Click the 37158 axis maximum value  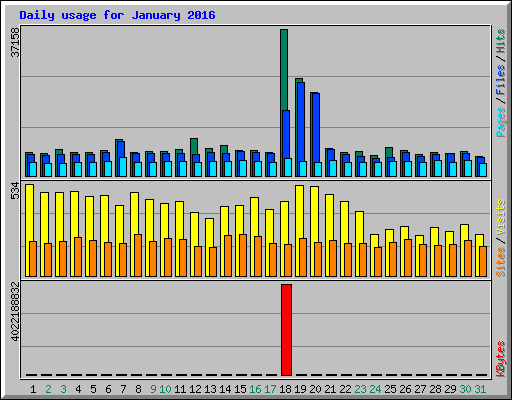[15, 42]
